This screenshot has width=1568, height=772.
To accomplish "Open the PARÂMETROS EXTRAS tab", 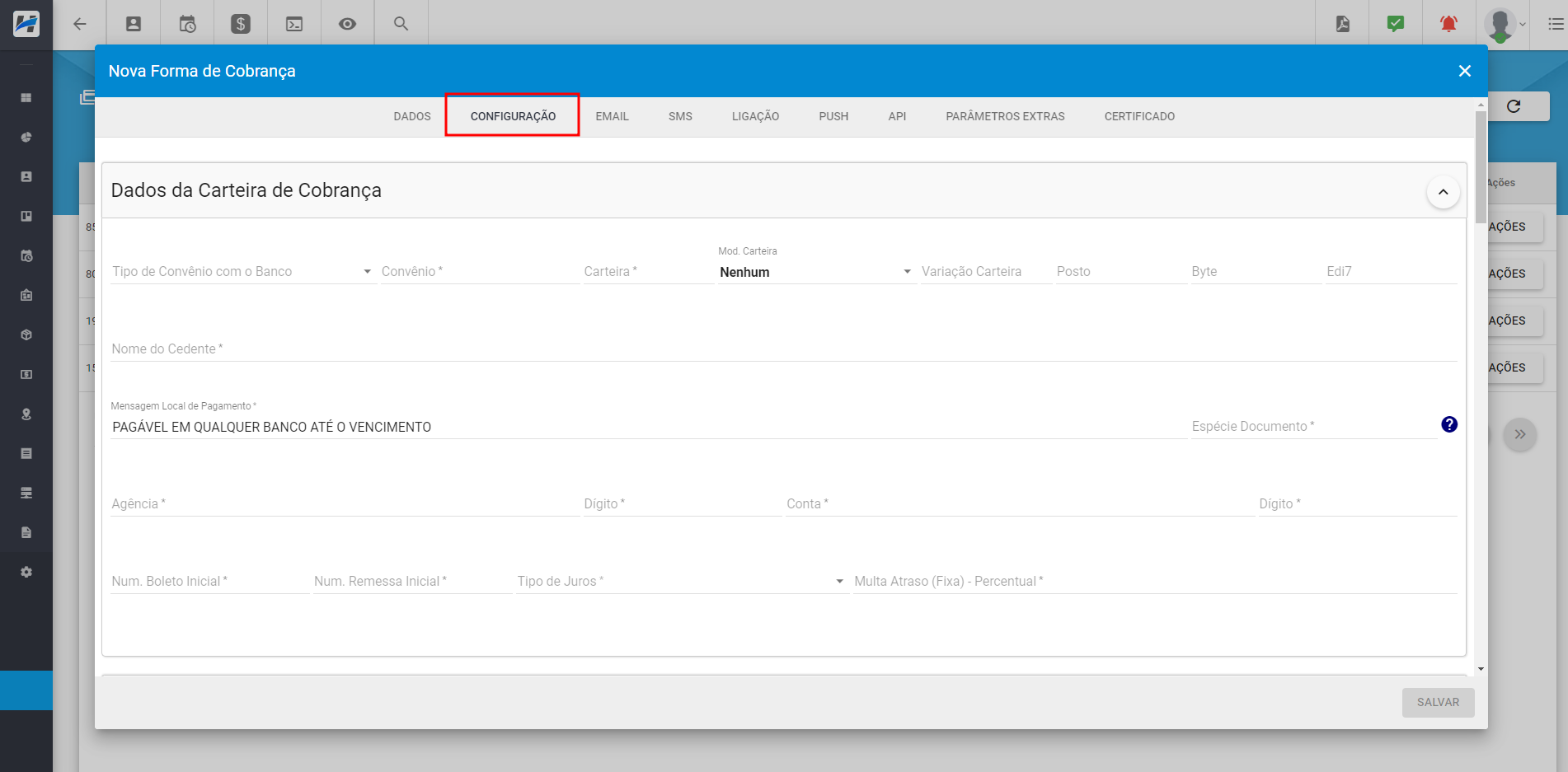I will [x=1005, y=116].
